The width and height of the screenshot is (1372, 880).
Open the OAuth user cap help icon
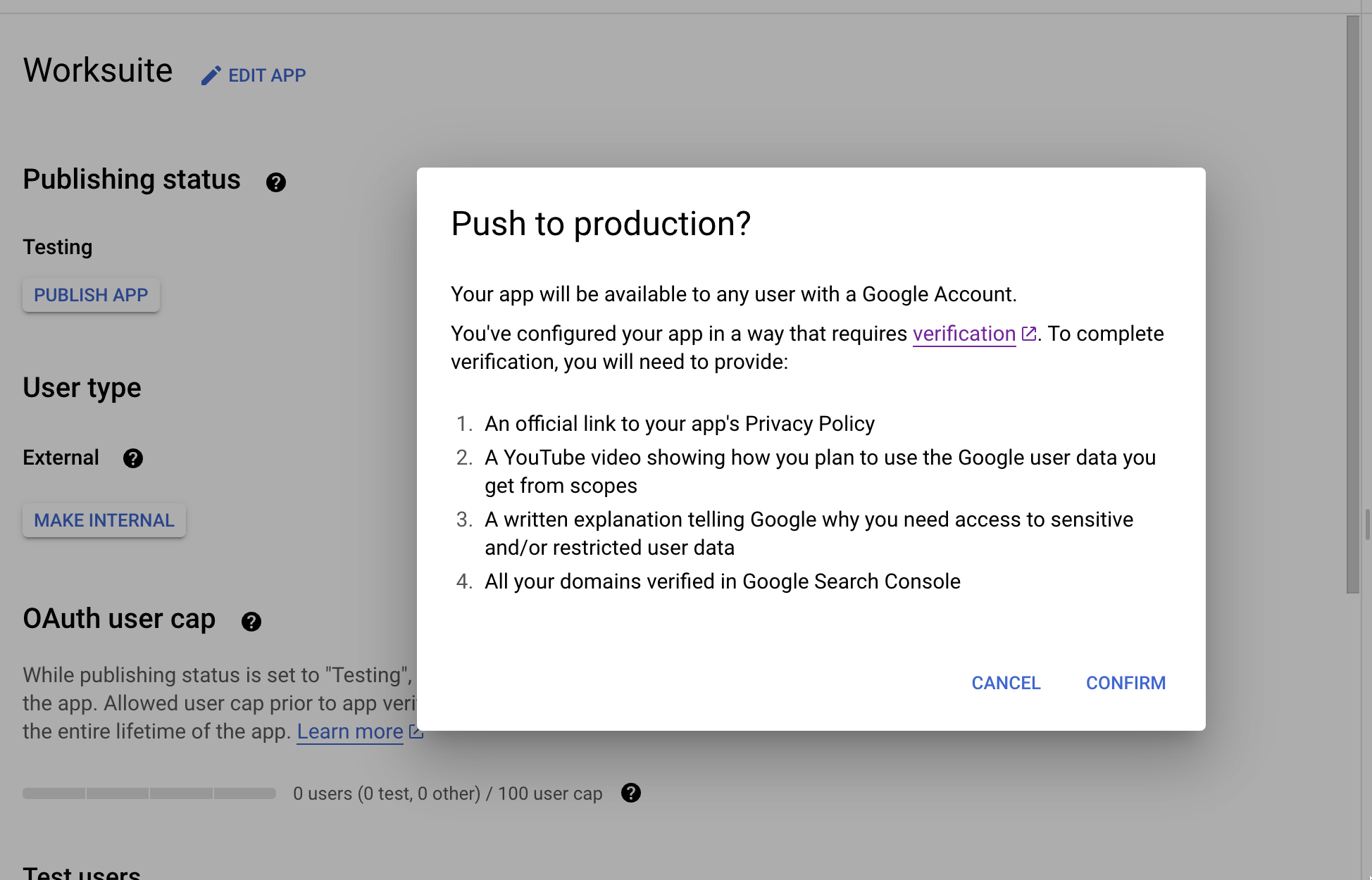tap(251, 622)
